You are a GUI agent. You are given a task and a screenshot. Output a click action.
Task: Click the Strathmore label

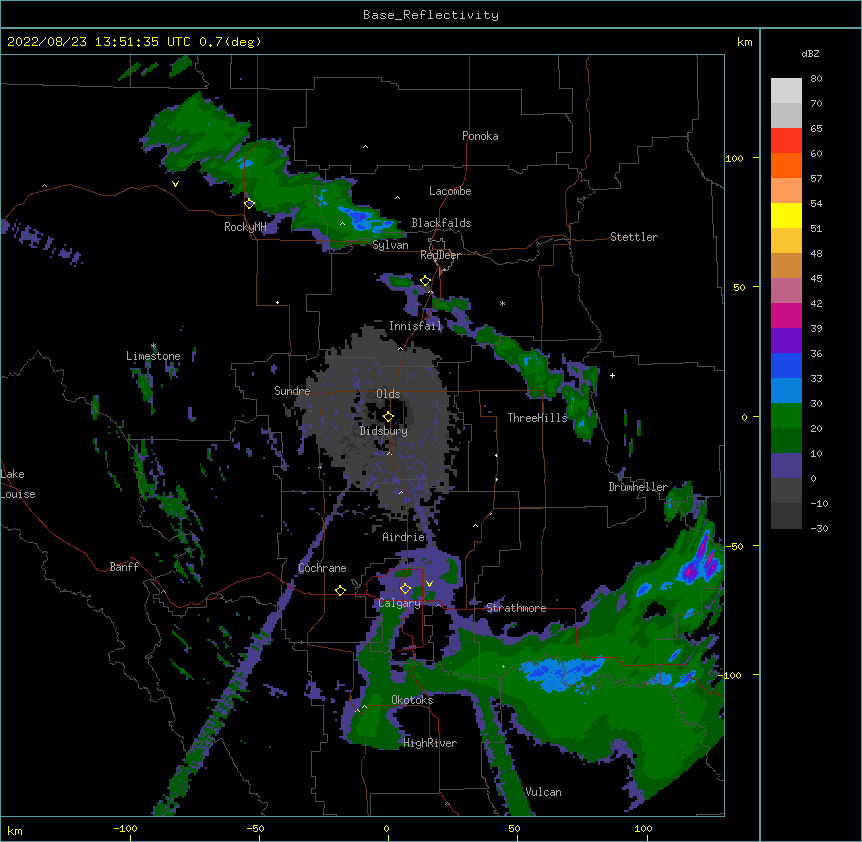click(516, 608)
